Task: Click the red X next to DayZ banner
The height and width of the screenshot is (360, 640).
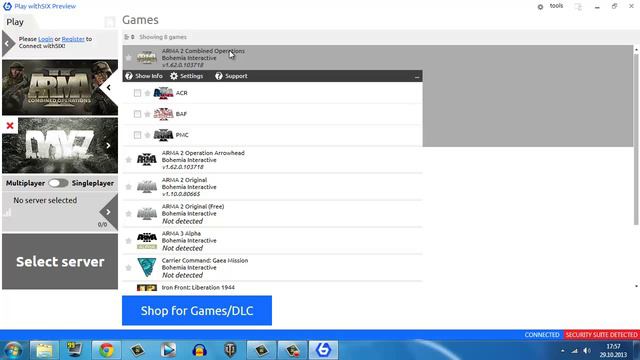Action: [x=10, y=126]
